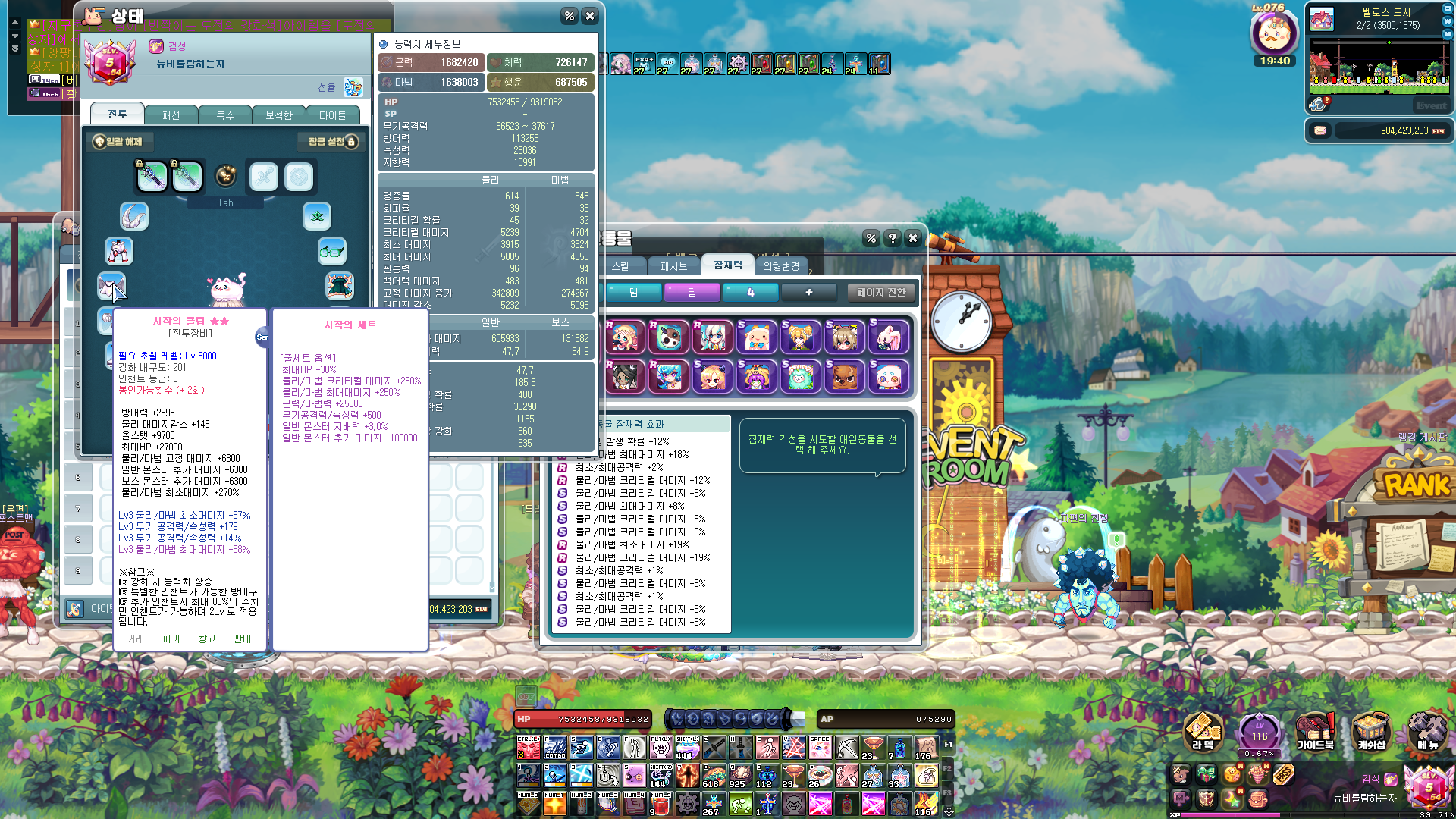Viewport: 1456px width, 819px height.
Task: Open the 가이드북 guidebook icon
Action: coord(1315,733)
